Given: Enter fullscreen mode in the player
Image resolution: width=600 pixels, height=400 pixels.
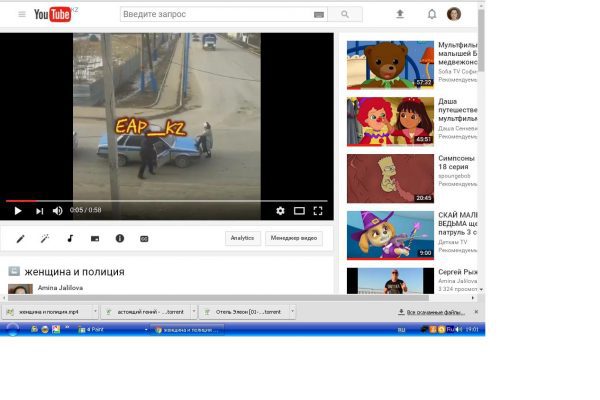Looking at the screenshot, I should [318, 211].
